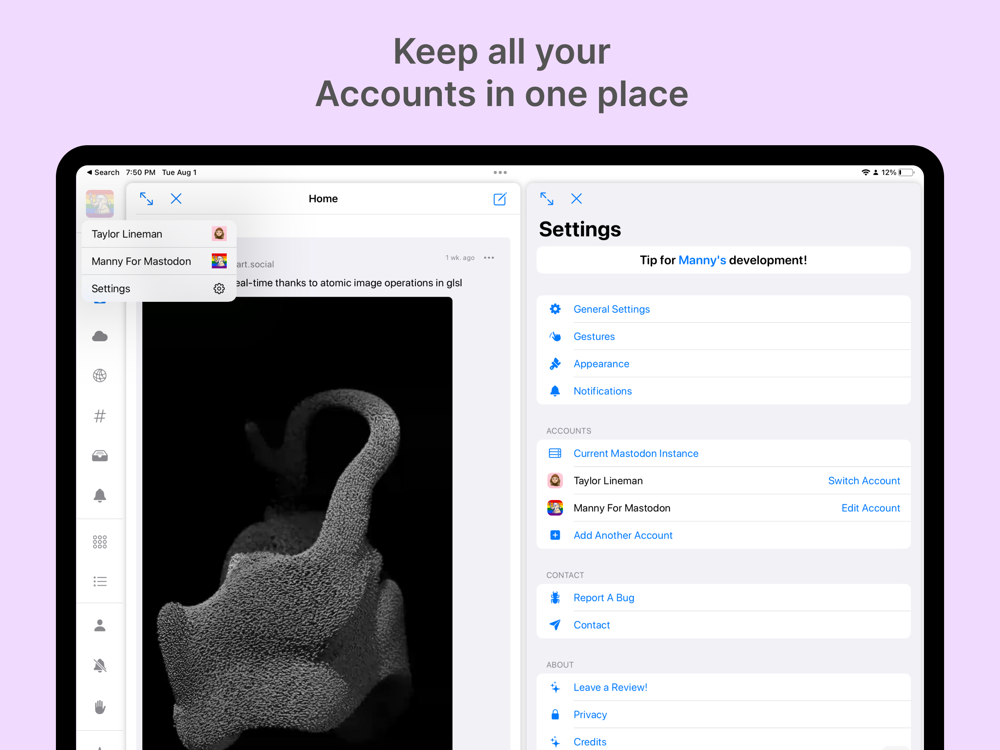Tap the plus icon beside Add Another Account
This screenshot has width=1000, height=750.
[x=555, y=535]
